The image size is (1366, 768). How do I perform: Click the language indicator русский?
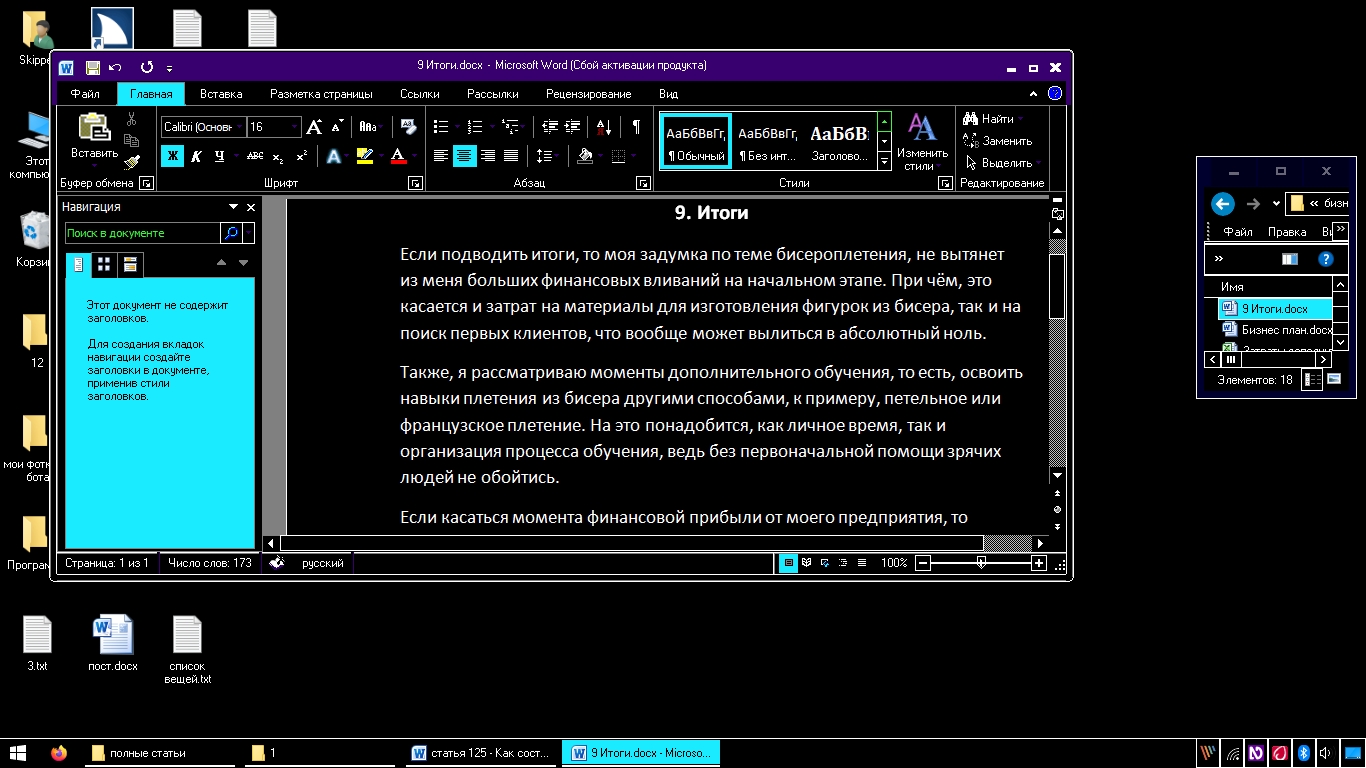coord(323,563)
